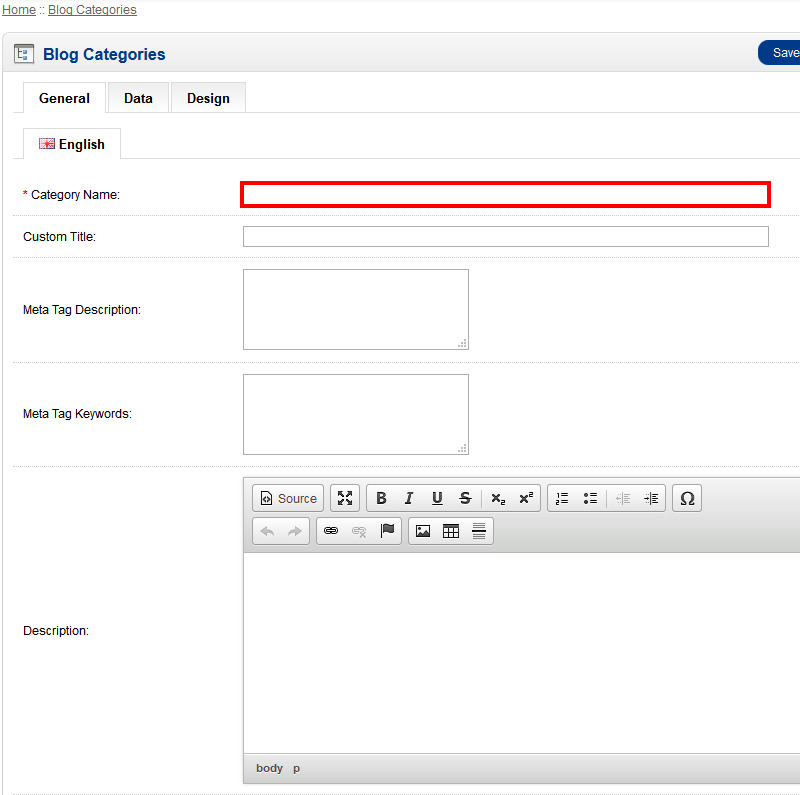Insert an image into the description
Image resolution: width=800 pixels, height=795 pixels.
click(423, 531)
